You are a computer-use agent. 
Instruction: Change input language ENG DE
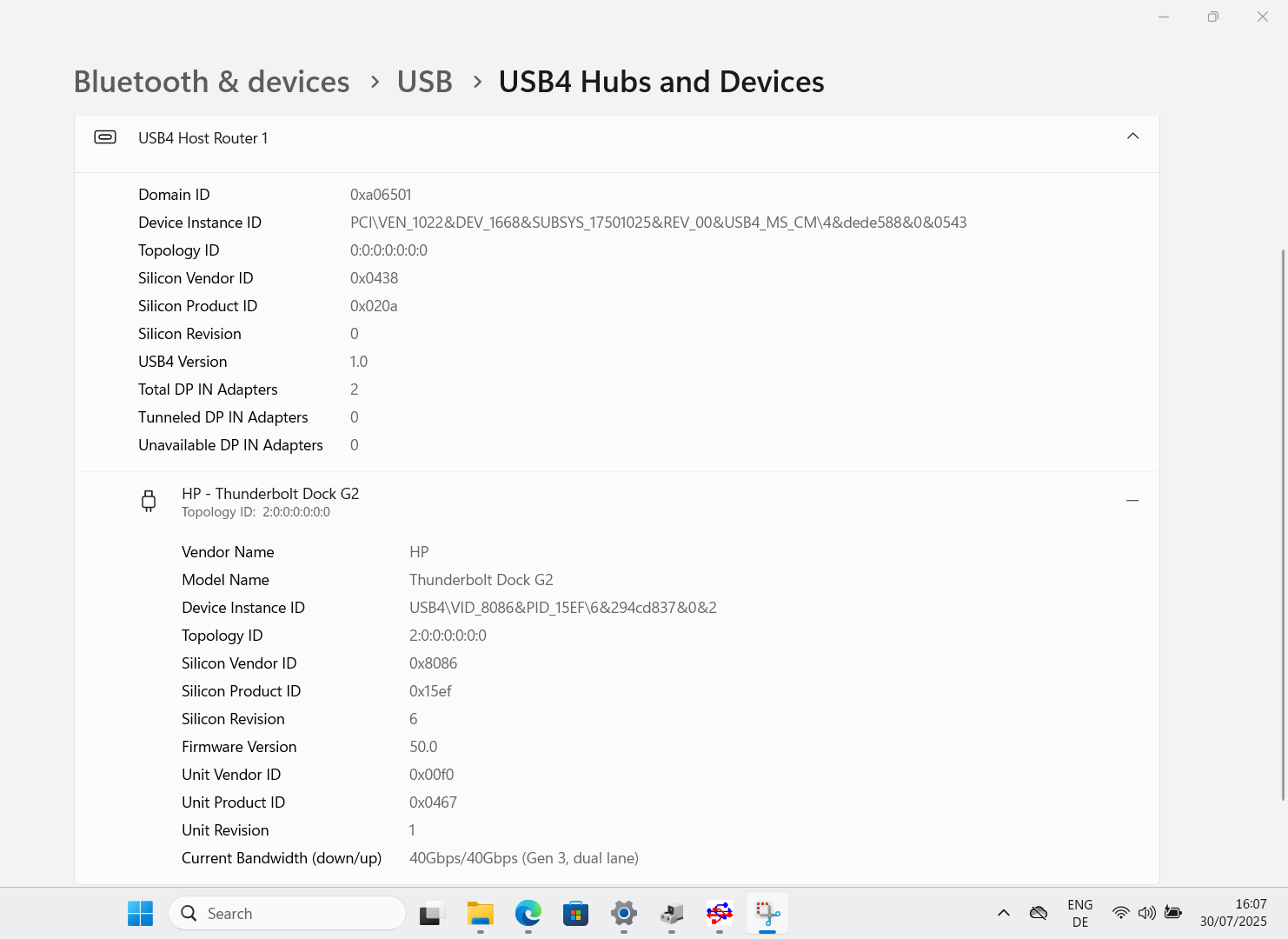coord(1080,914)
